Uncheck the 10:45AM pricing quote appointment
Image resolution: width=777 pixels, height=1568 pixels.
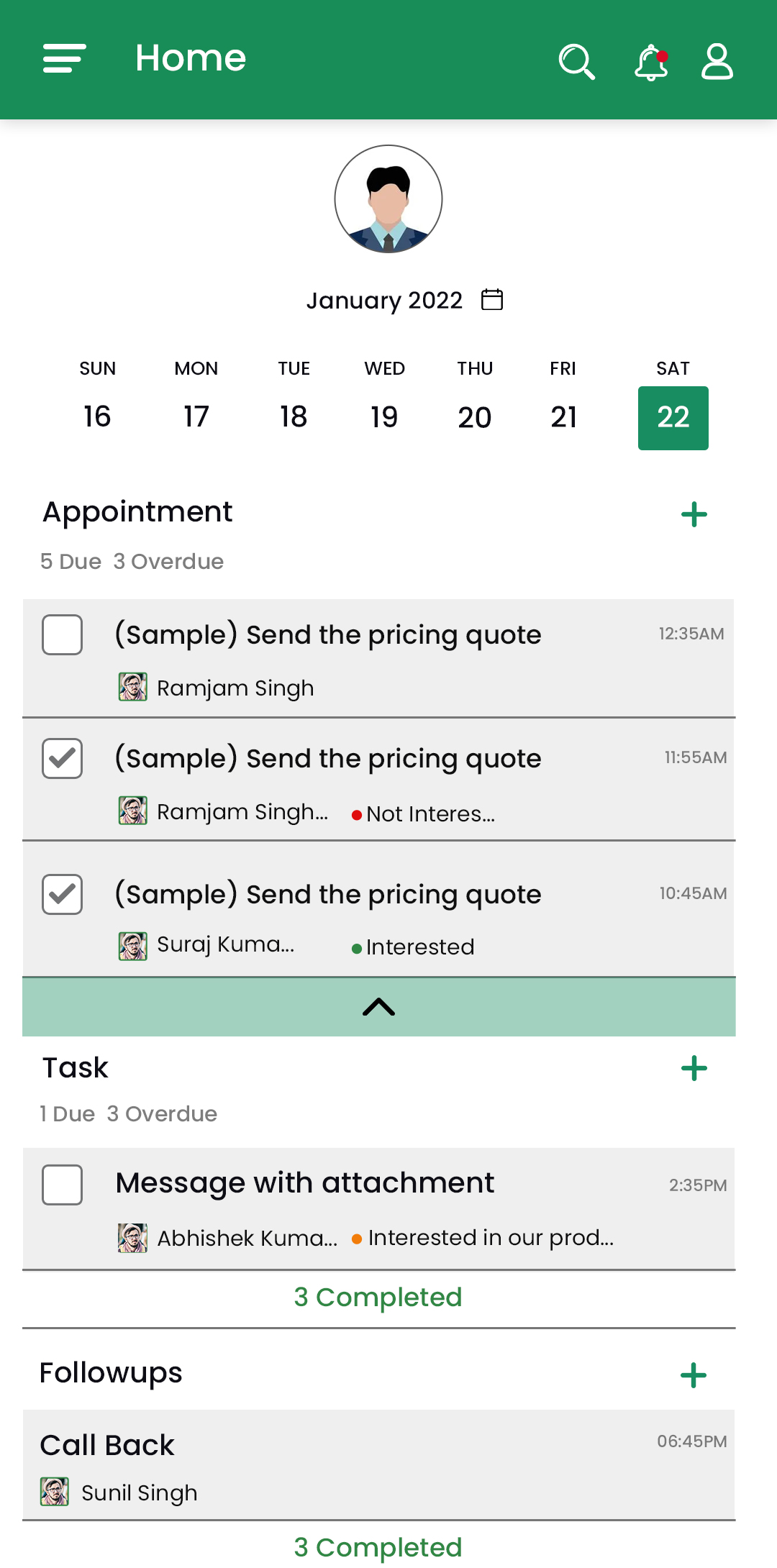[x=63, y=895]
